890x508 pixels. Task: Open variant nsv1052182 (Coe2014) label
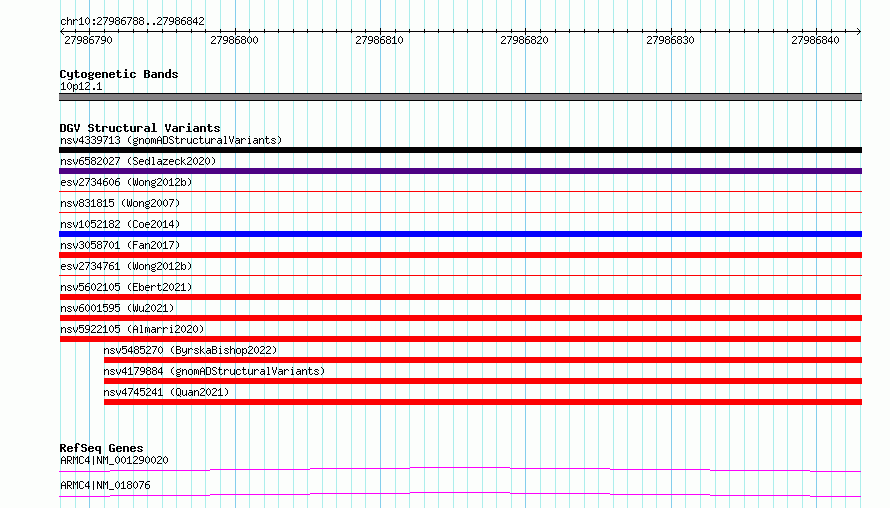(x=120, y=224)
